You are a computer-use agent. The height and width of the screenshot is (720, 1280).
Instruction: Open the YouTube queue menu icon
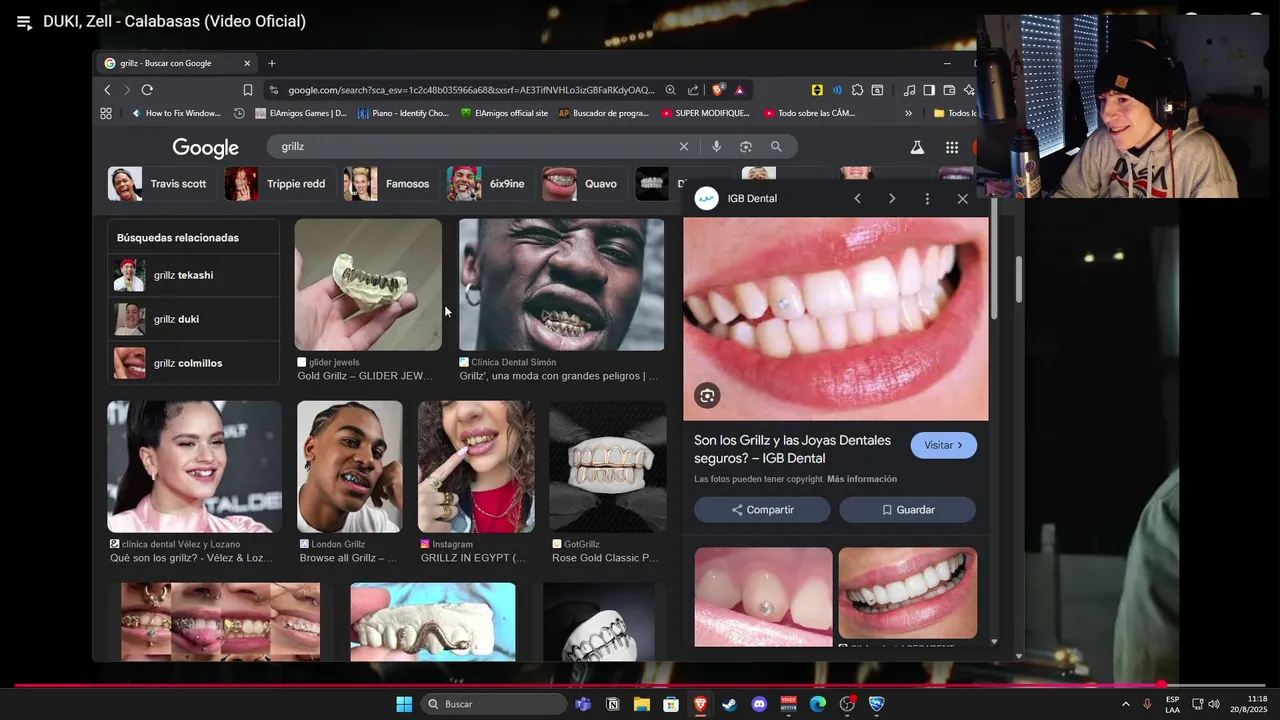23,22
